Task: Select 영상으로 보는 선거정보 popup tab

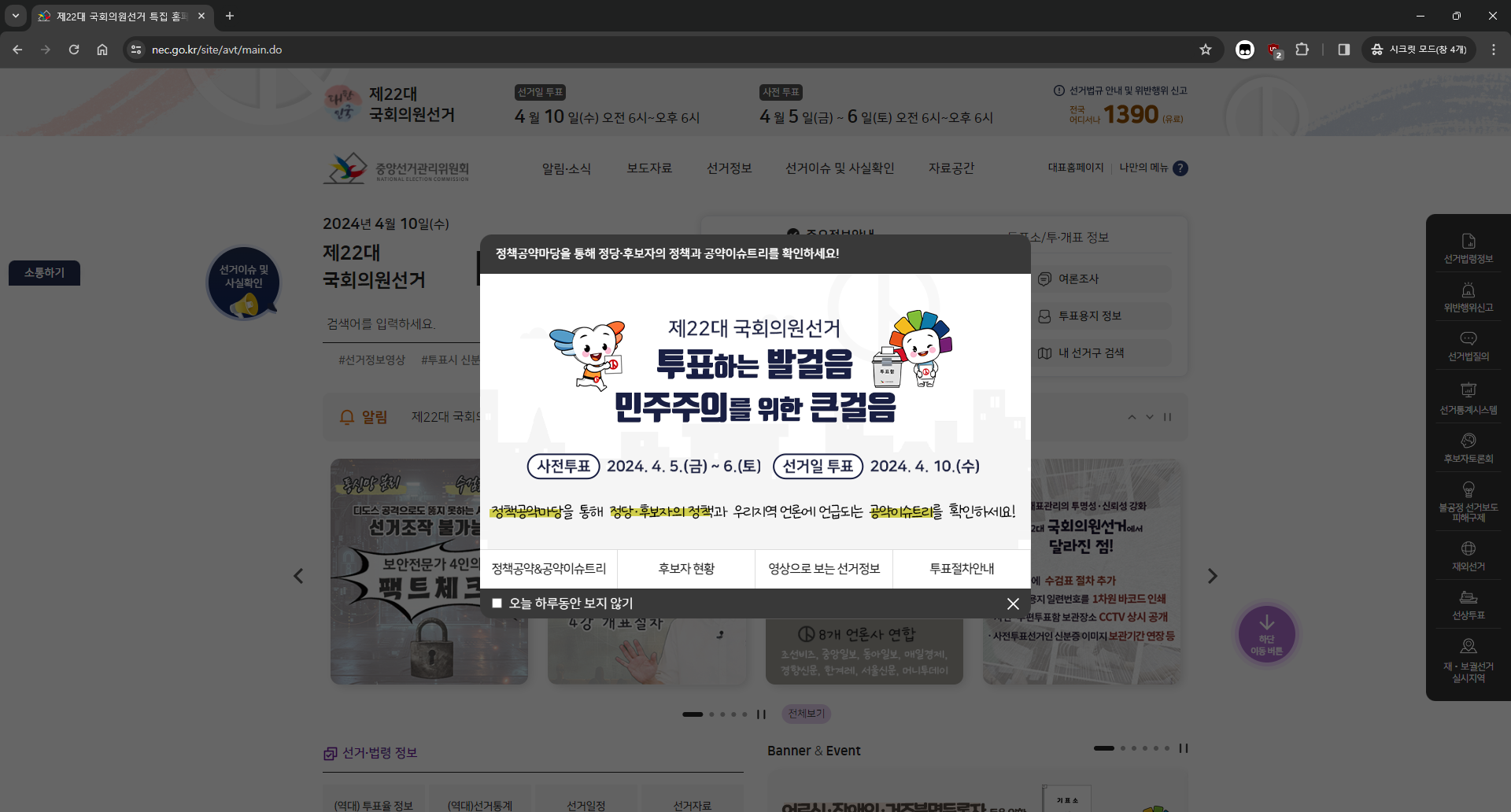Action: tap(824, 569)
